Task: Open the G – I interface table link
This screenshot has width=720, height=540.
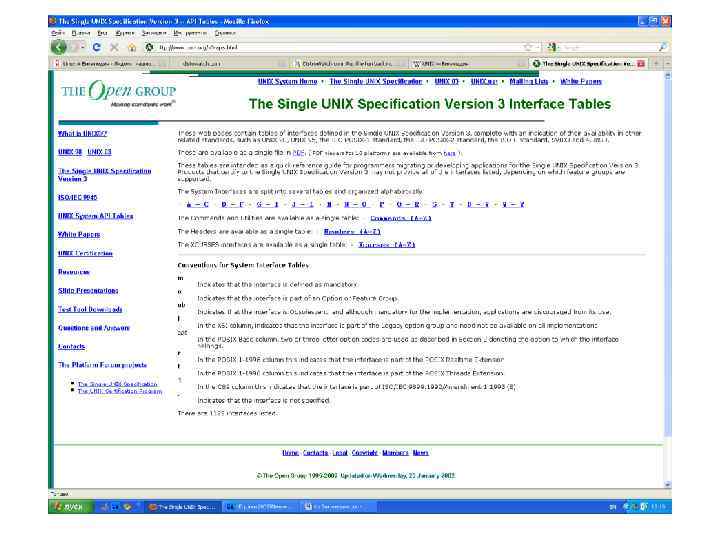Action: click(x=268, y=204)
